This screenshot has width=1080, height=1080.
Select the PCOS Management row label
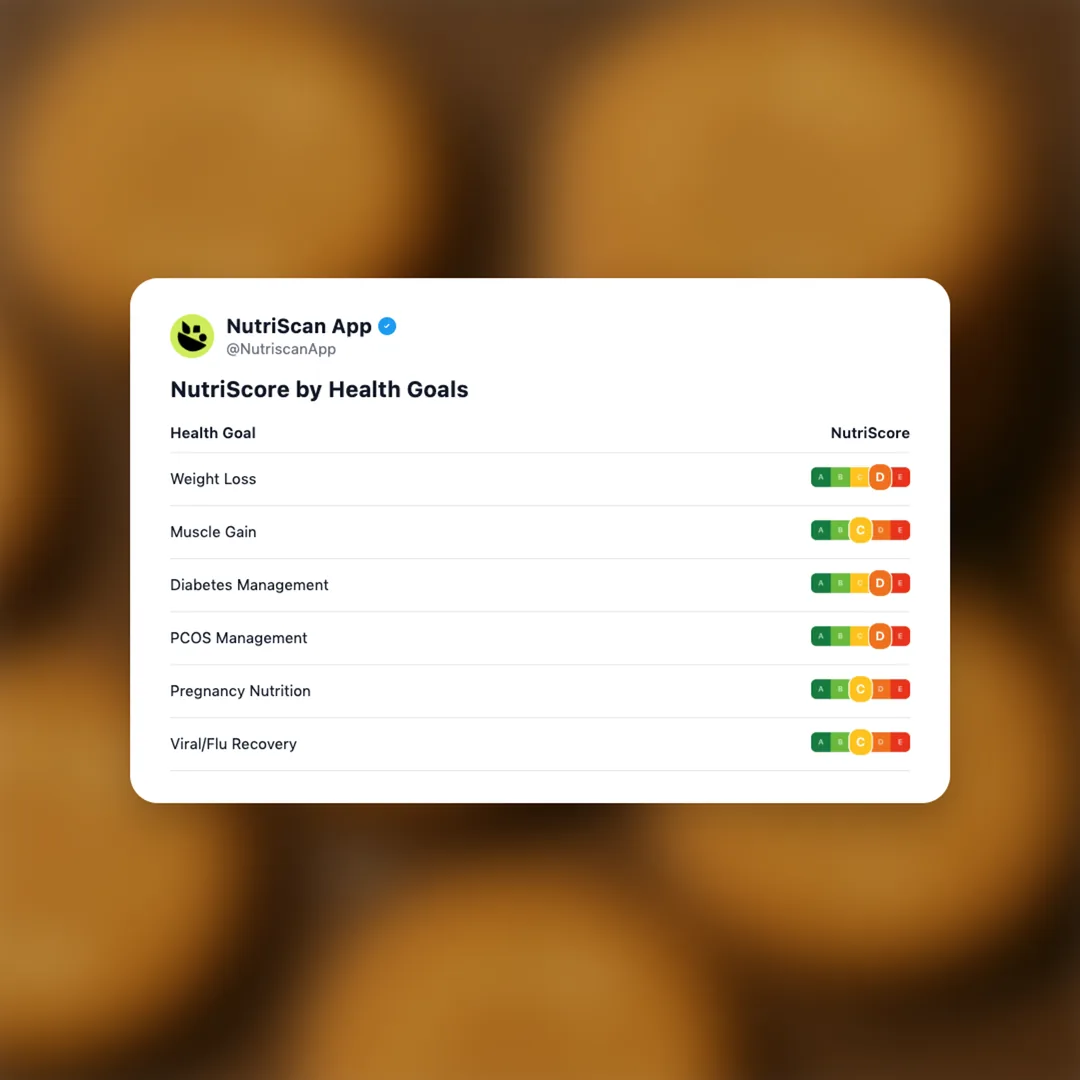coord(239,638)
